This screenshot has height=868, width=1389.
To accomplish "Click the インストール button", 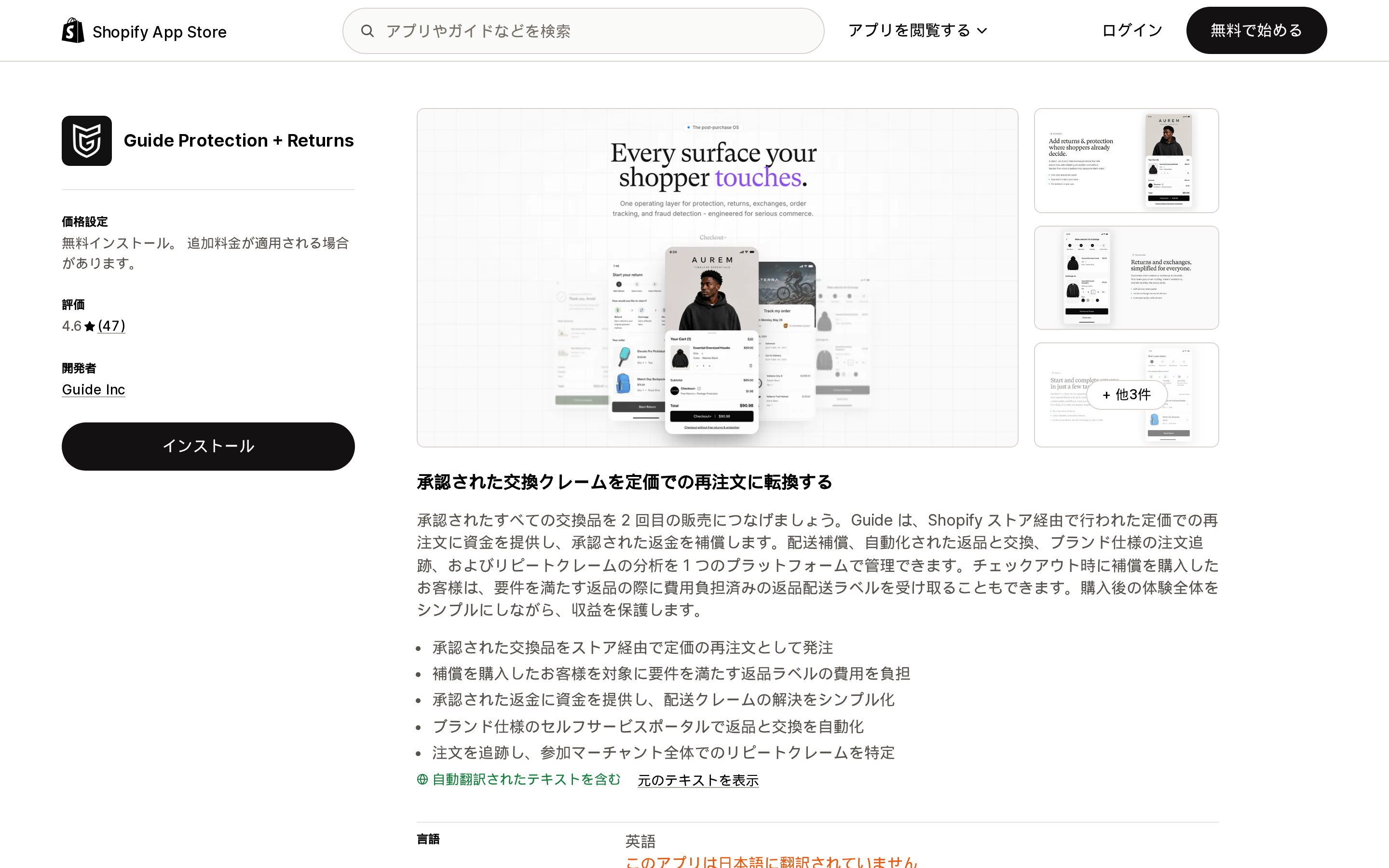I will pyautogui.click(x=208, y=447).
